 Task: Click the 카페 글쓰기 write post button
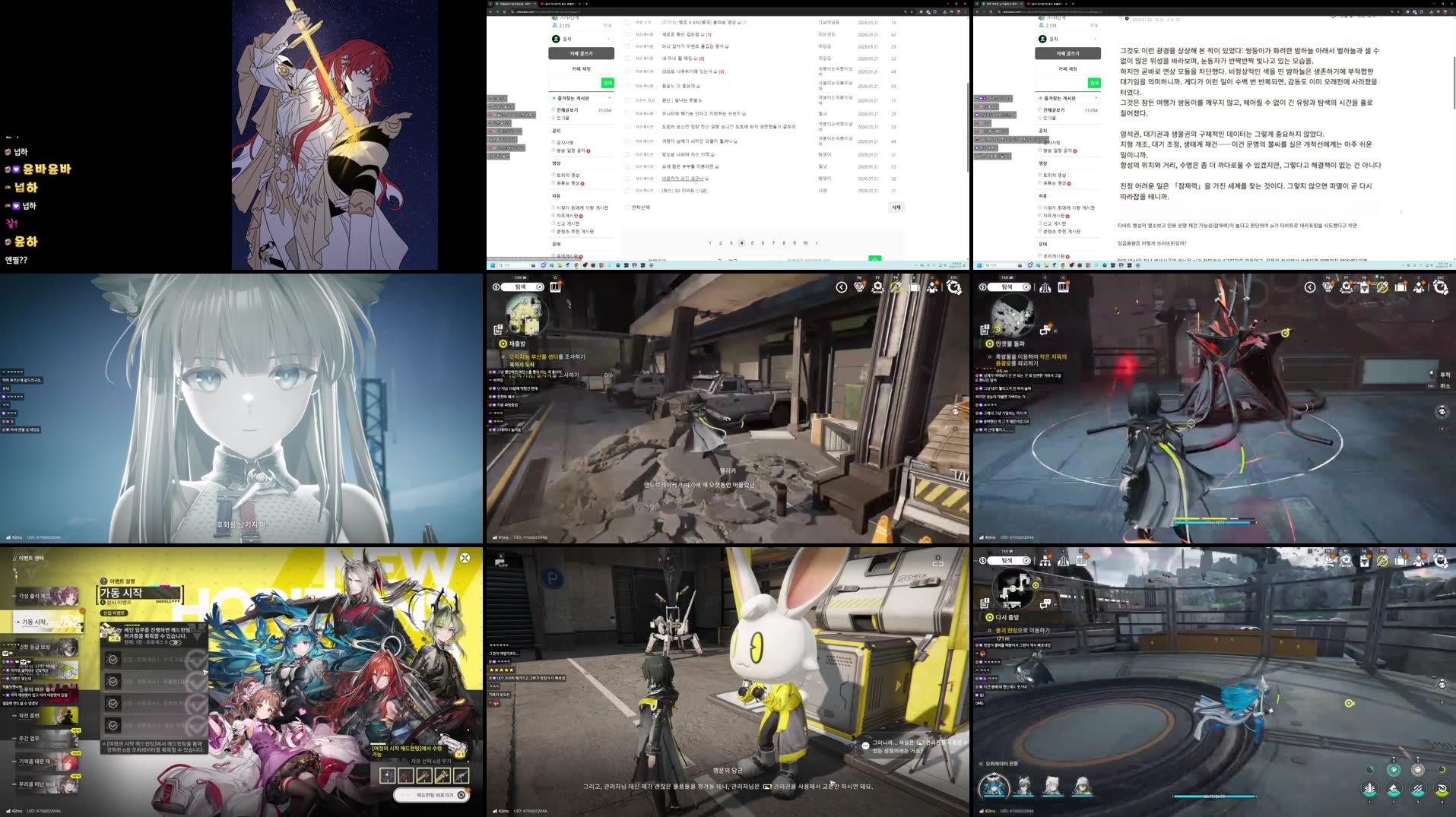tap(582, 53)
